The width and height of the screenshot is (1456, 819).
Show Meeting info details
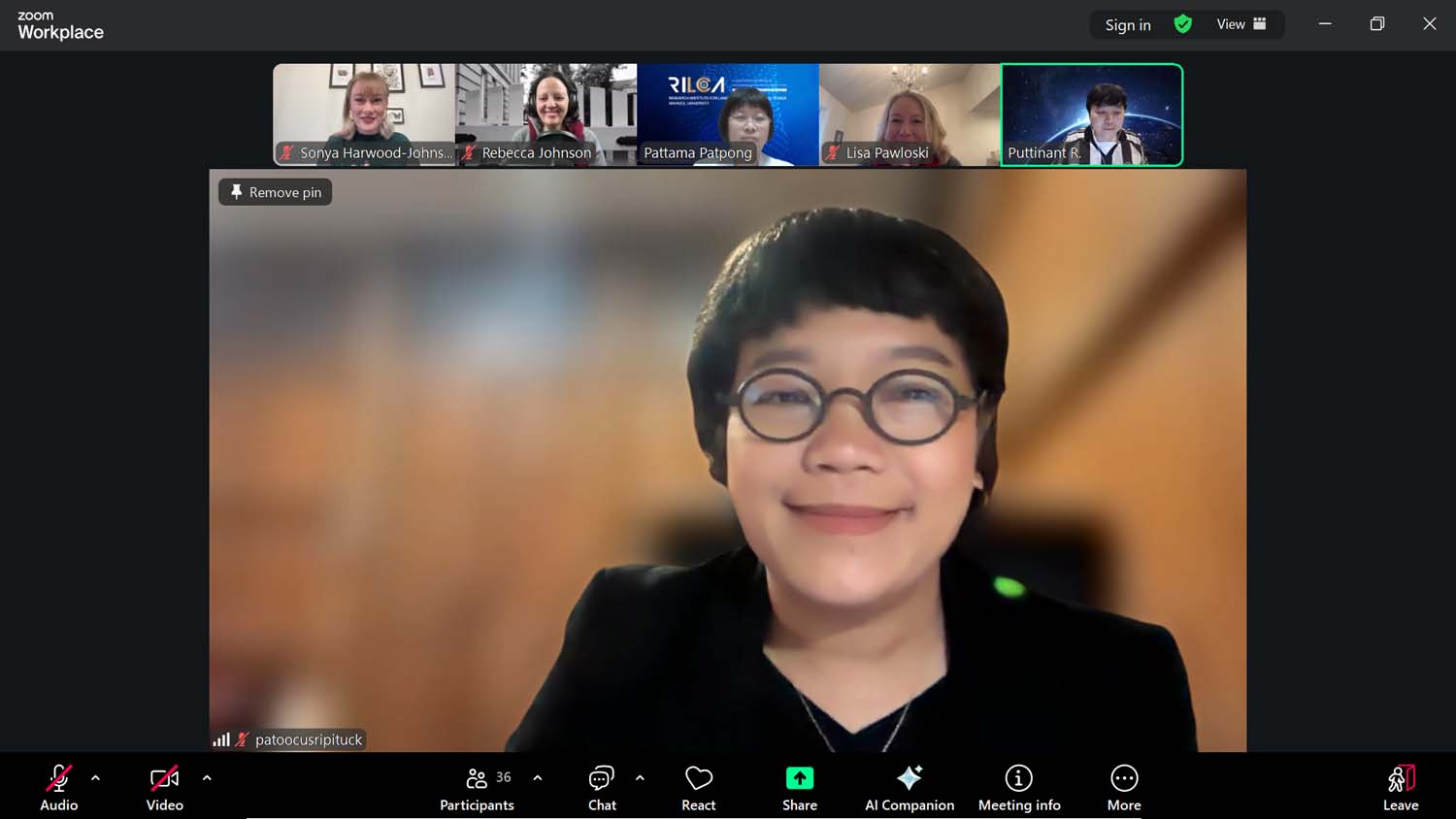pos(1018,787)
